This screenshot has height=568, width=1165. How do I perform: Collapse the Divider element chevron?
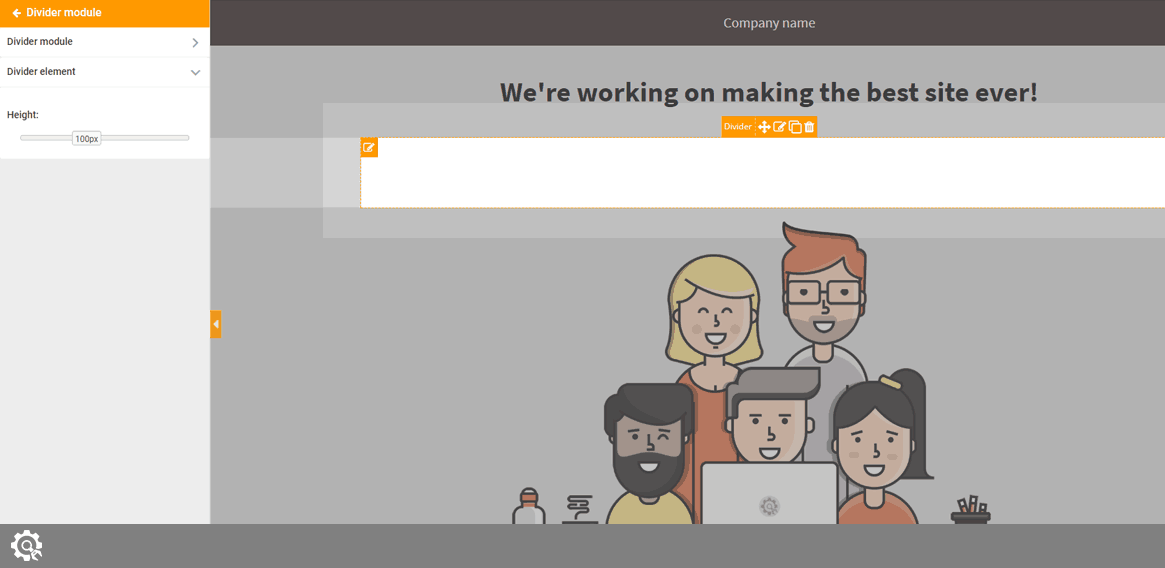point(195,73)
